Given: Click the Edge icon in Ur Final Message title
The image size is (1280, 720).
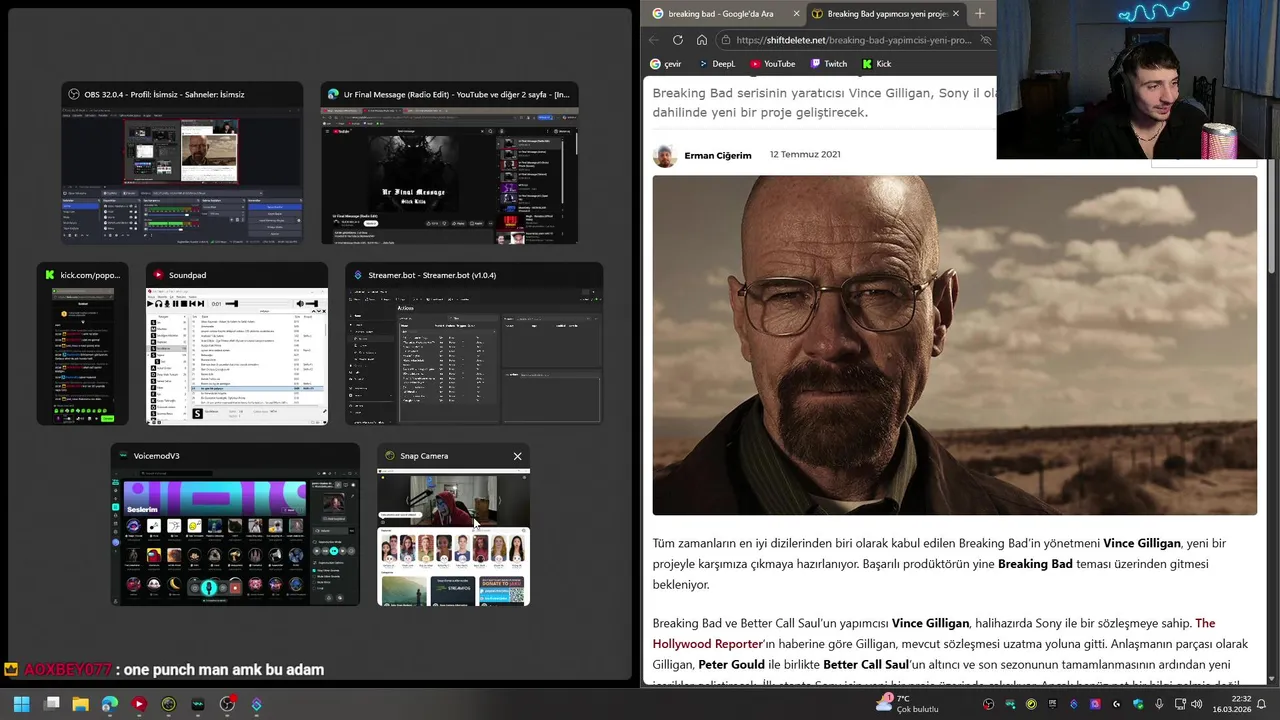Looking at the screenshot, I should click(333, 94).
